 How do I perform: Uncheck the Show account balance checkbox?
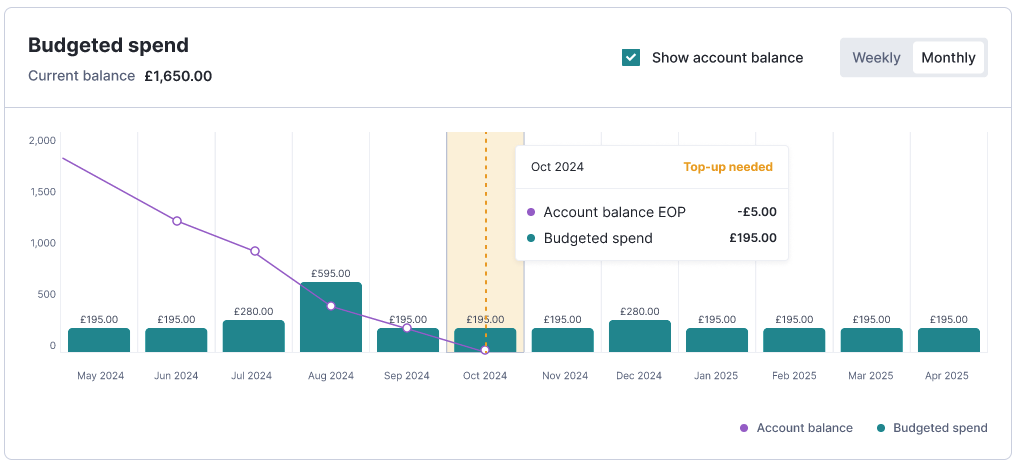point(631,58)
